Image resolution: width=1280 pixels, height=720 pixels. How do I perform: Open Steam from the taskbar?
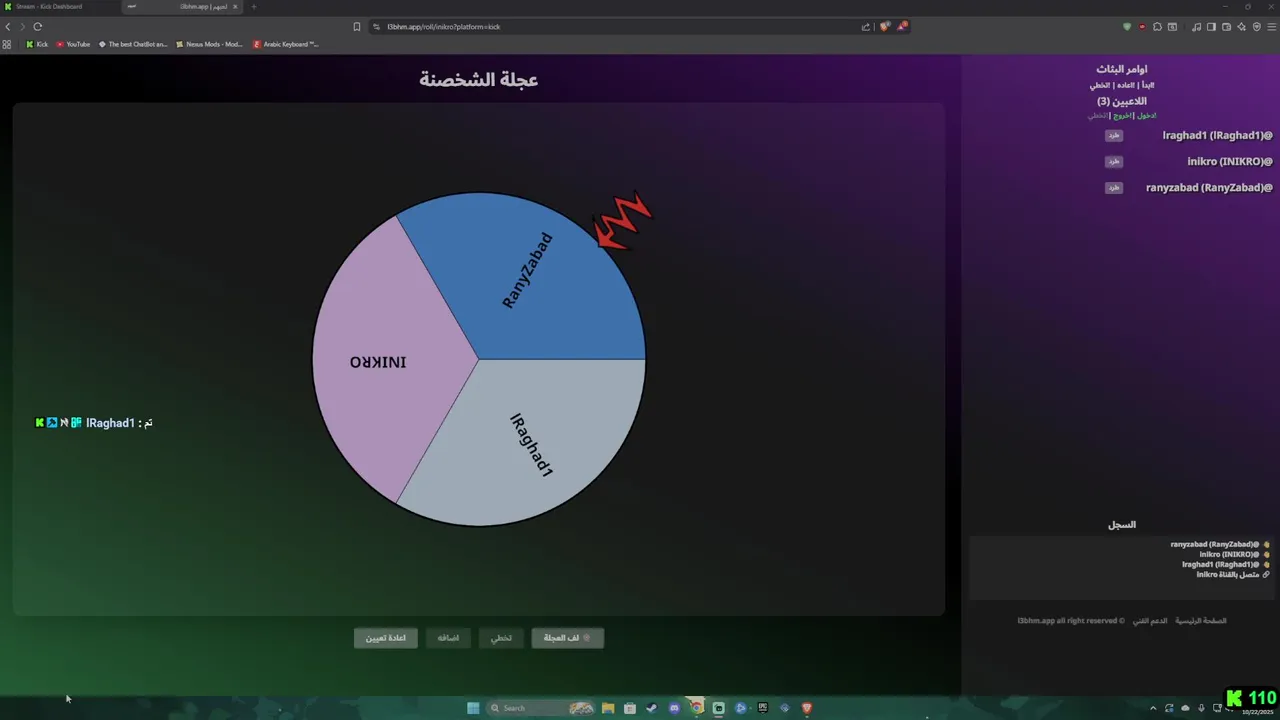pyautogui.click(x=651, y=708)
